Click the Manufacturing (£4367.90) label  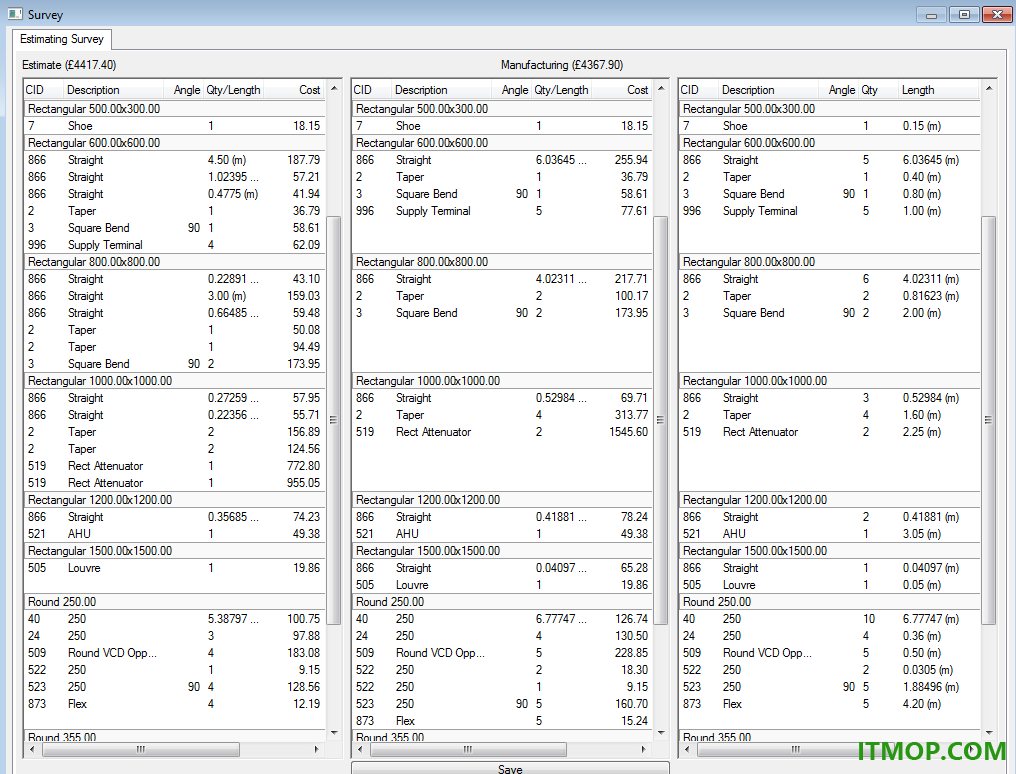click(x=562, y=65)
